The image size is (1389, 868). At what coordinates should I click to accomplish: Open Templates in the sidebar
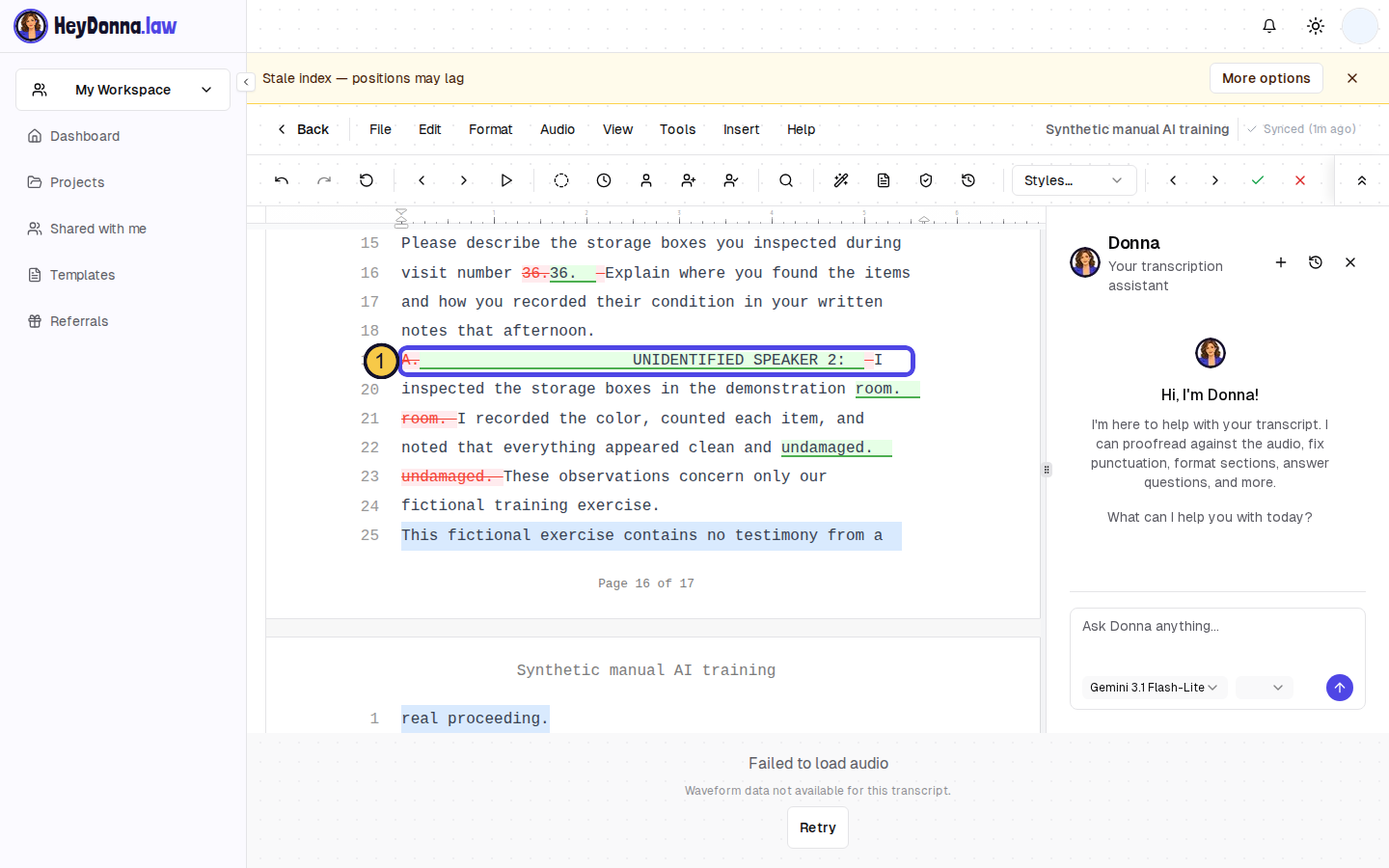tap(83, 275)
